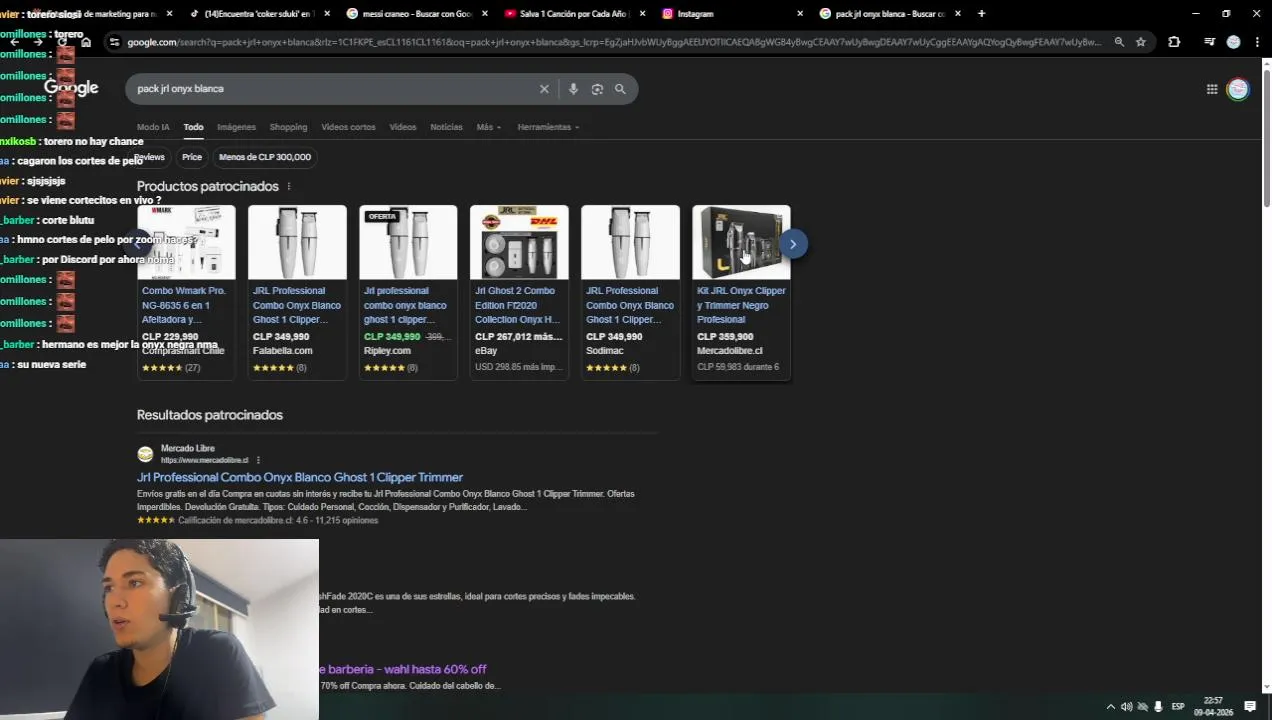
Task: Select the 'Modo IA' search tab
Action: pos(153,127)
